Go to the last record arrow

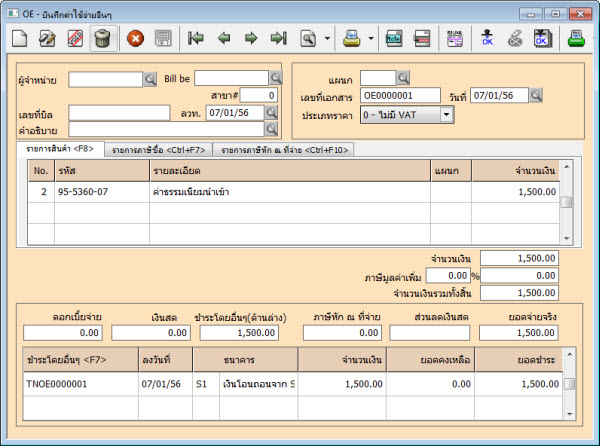click(x=279, y=38)
